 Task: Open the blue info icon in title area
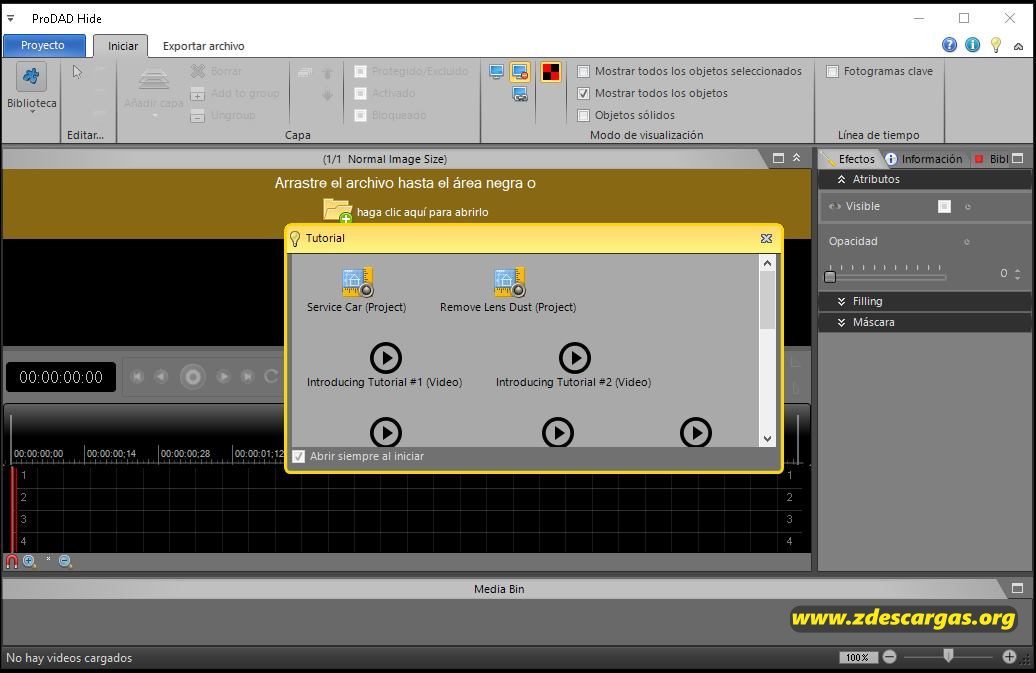point(973,45)
